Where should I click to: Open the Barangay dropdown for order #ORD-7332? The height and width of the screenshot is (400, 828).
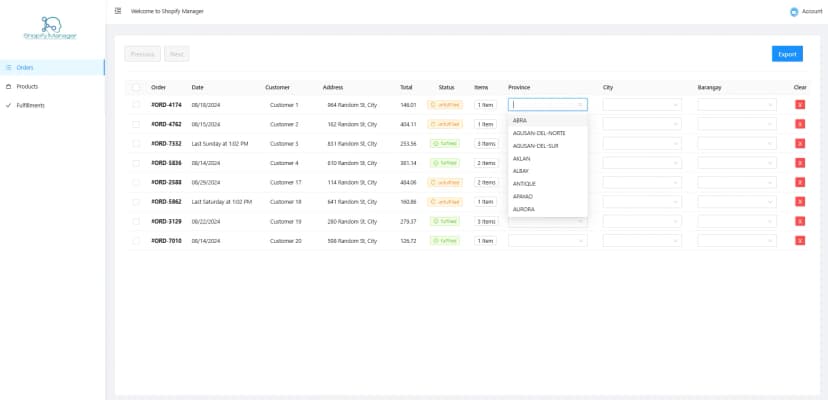737,144
